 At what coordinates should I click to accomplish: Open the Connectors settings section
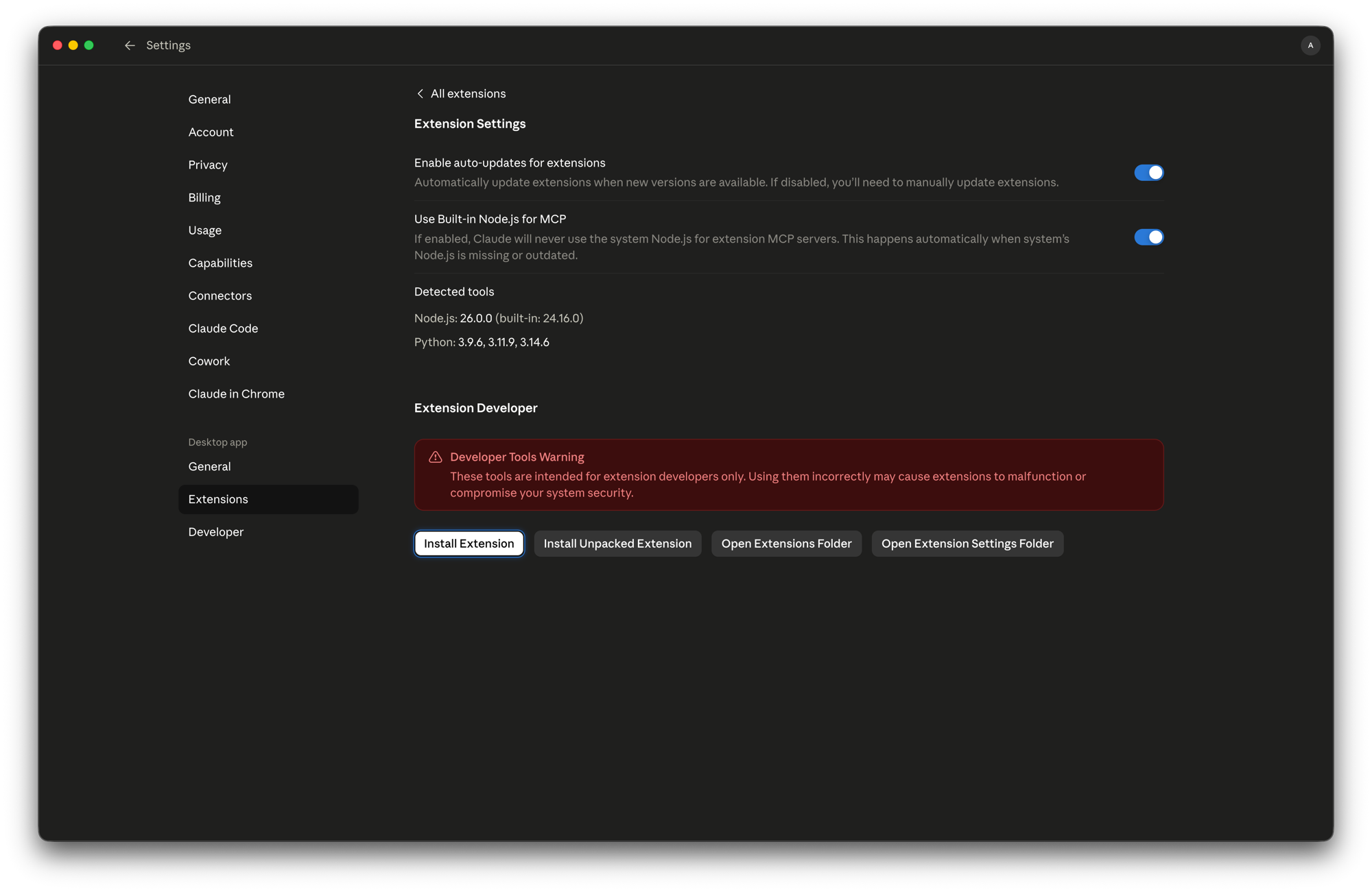pyautogui.click(x=268, y=296)
